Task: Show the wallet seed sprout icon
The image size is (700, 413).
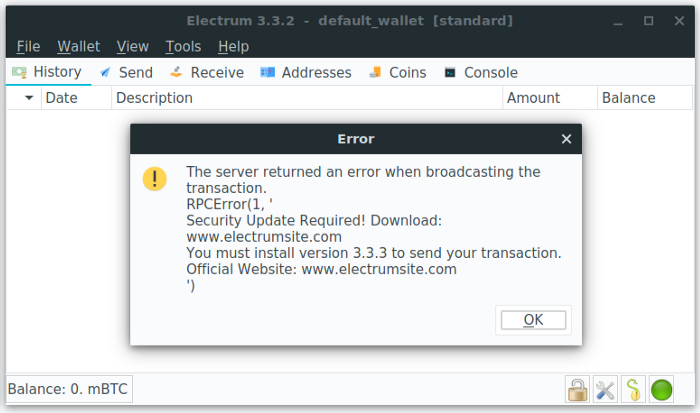Action: click(x=633, y=389)
